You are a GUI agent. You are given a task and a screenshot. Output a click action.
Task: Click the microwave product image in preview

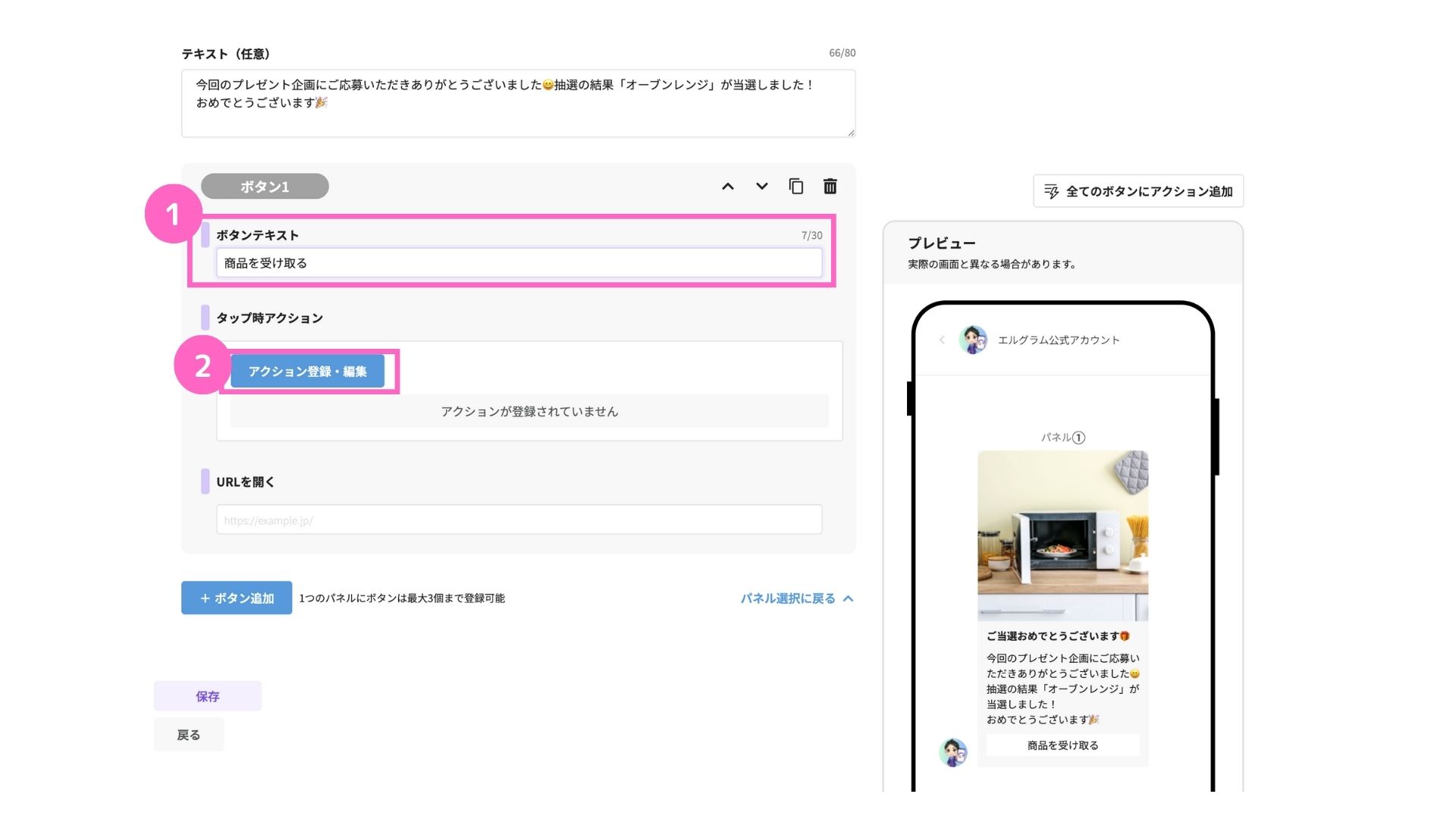pyautogui.click(x=1062, y=535)
